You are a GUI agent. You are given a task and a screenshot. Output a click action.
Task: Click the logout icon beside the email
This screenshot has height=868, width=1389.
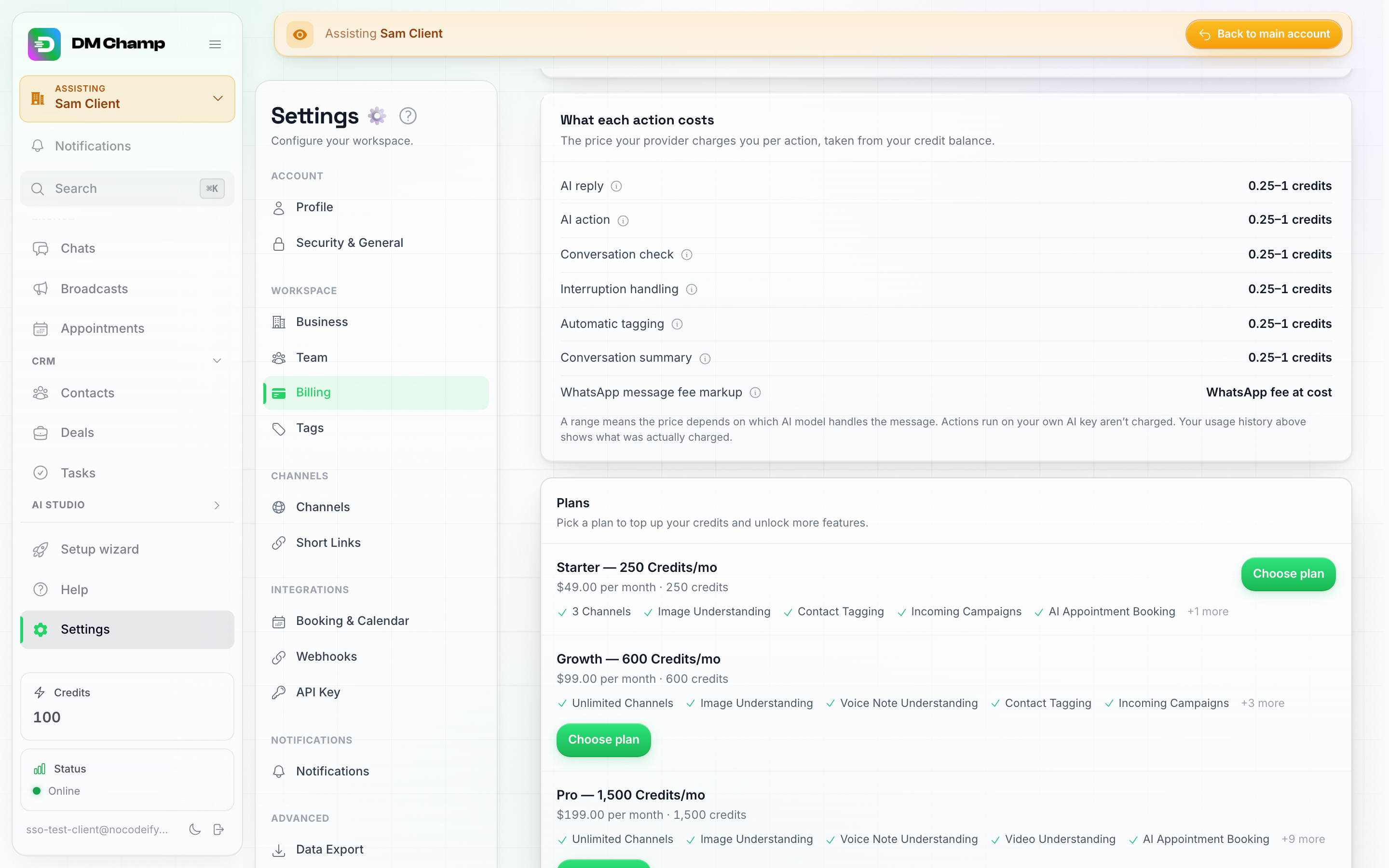[218, 829]
